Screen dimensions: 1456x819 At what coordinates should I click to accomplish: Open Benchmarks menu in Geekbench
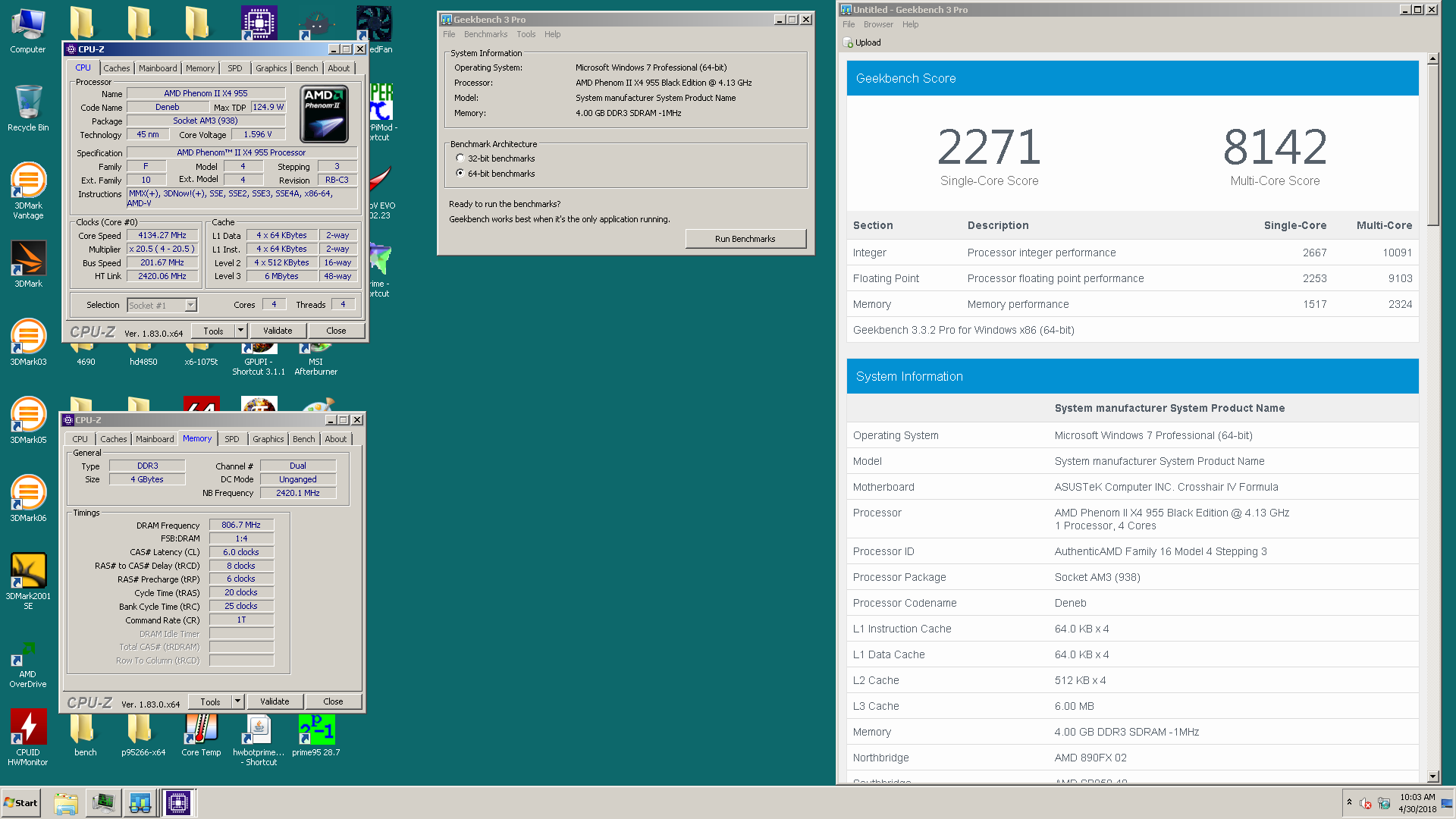[x=485, y=34]
